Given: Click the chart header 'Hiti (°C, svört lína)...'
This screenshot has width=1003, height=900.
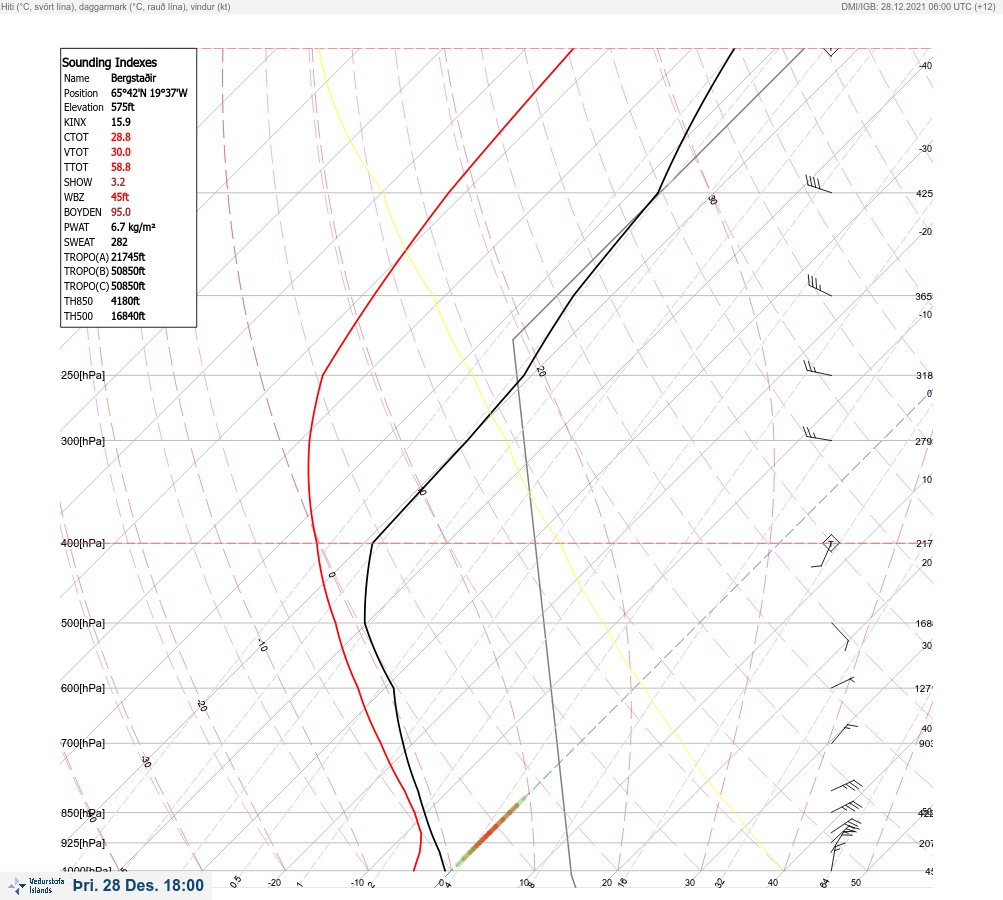Looking at the screenshot, I should tap(116, 6).
